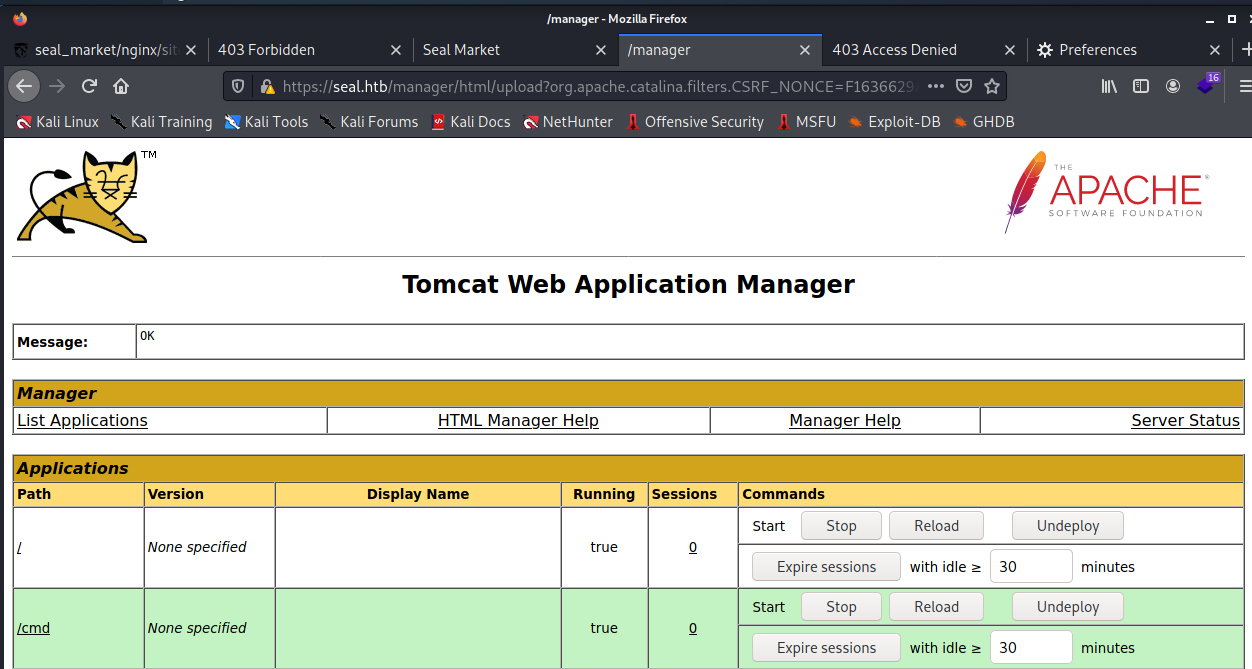Toggle the sidebar view icon
This screenshot has height=669, width=1252.
pyautogui.click(x=1141, y=86)
